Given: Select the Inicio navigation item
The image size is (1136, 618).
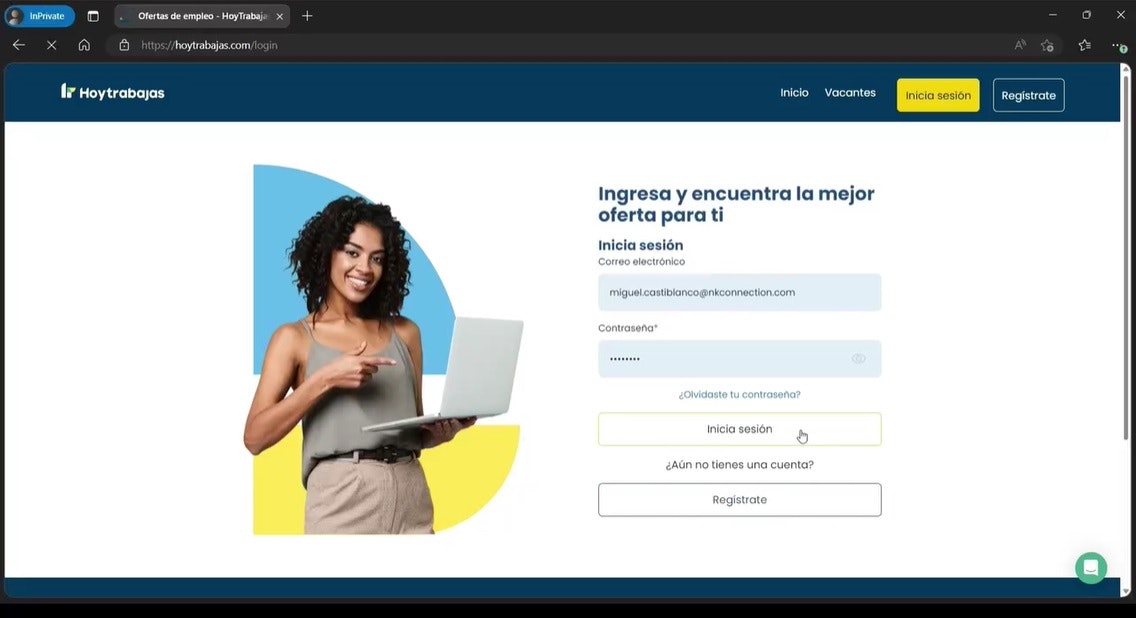Looking at the screenshot, I should pos(794,92).
